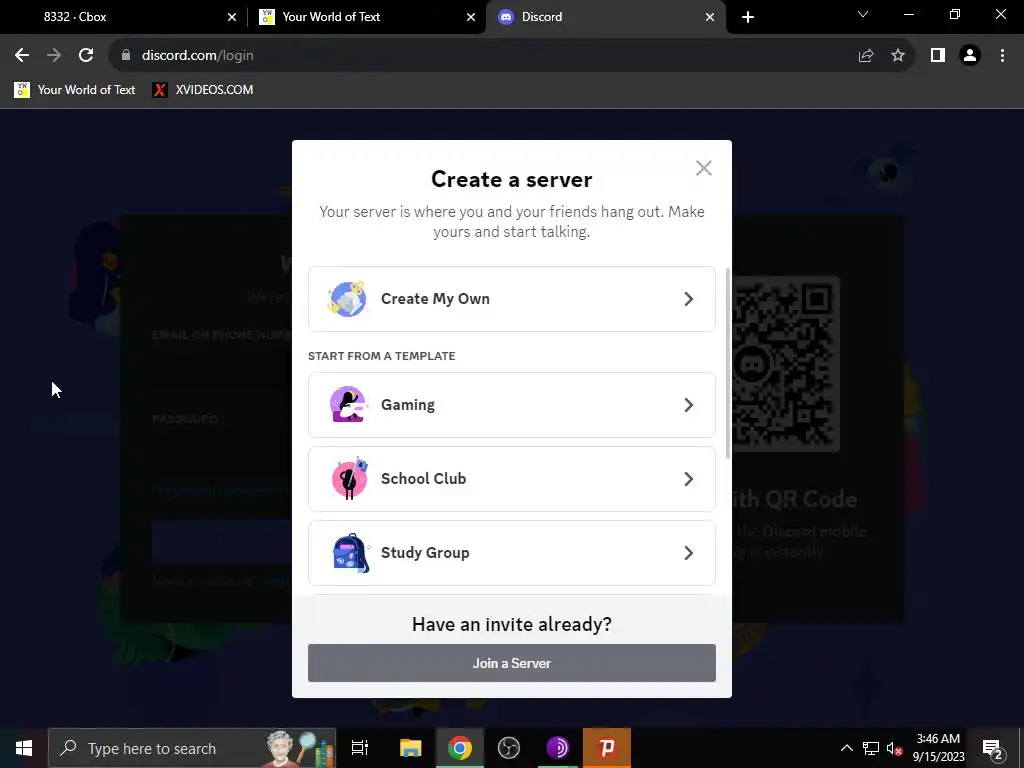The height and width of the screenshot is (768, 1024).
Task: Open Task View on the taskbar
Action: [360, 748]
